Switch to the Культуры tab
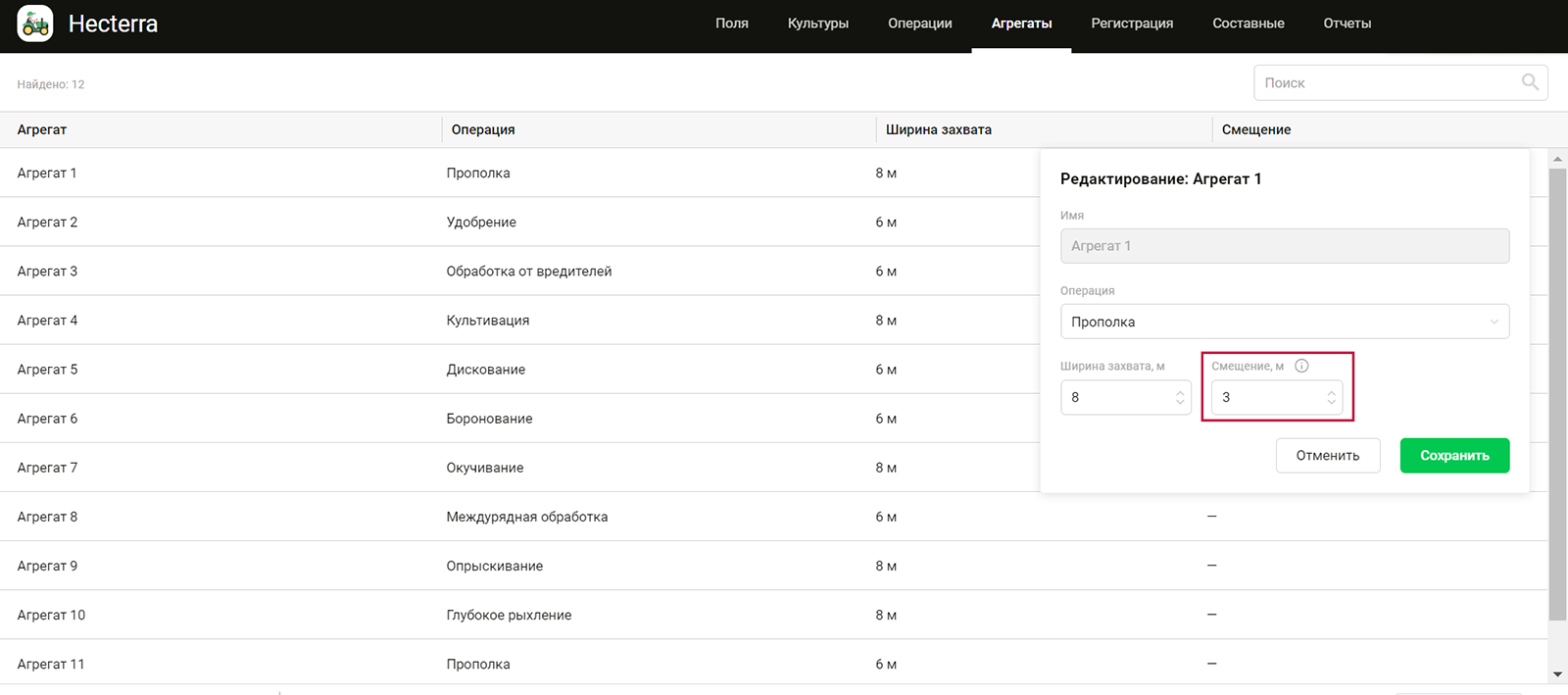 [x=817, y=24]
